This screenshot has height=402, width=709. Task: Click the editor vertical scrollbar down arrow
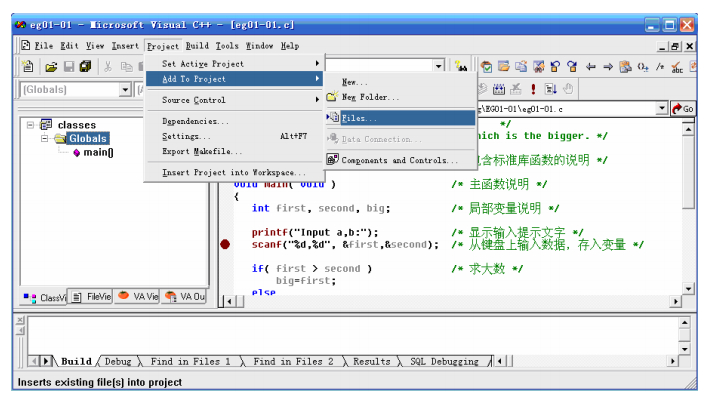point(688,287)
